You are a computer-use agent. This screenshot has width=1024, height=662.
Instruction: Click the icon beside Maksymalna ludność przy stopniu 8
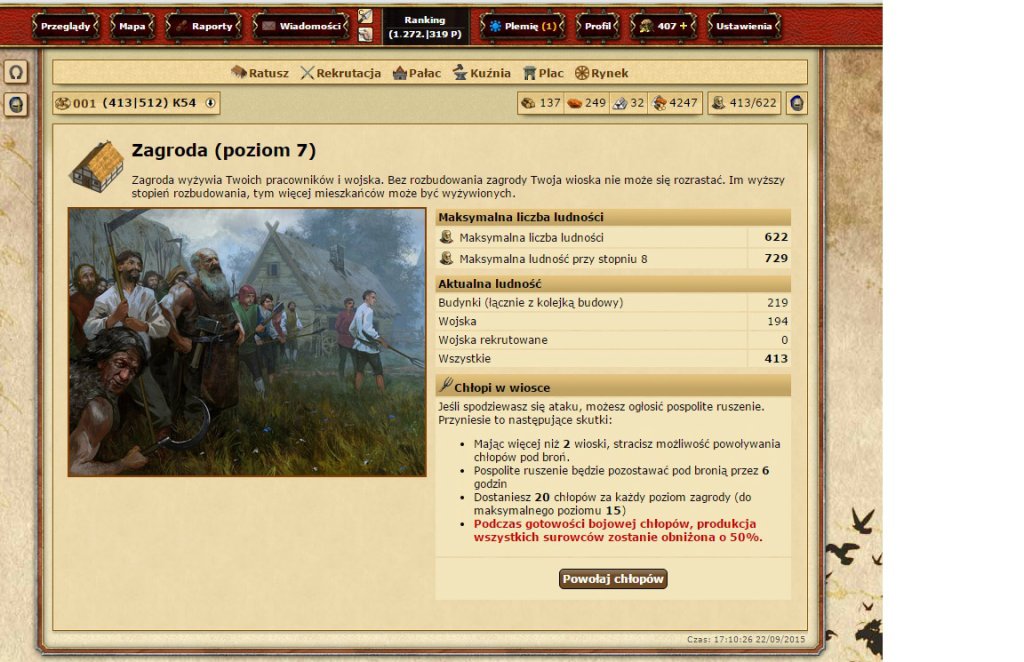[x=447, y=258]
